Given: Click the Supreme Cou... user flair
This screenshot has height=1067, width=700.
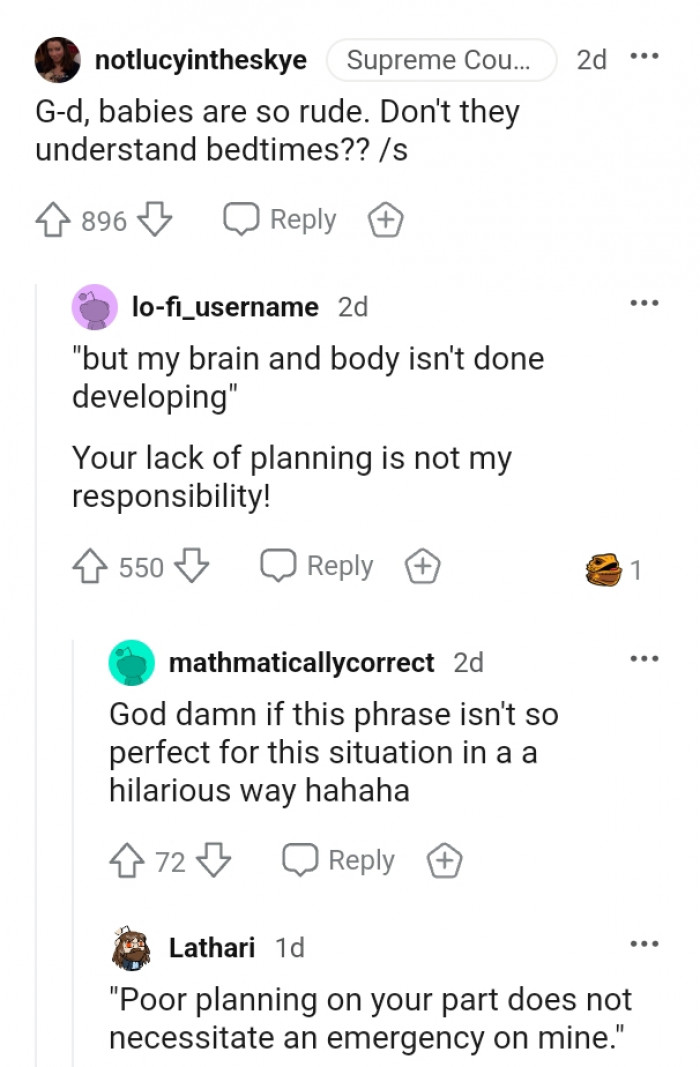Looking at the screenshot, I should 441,60.
